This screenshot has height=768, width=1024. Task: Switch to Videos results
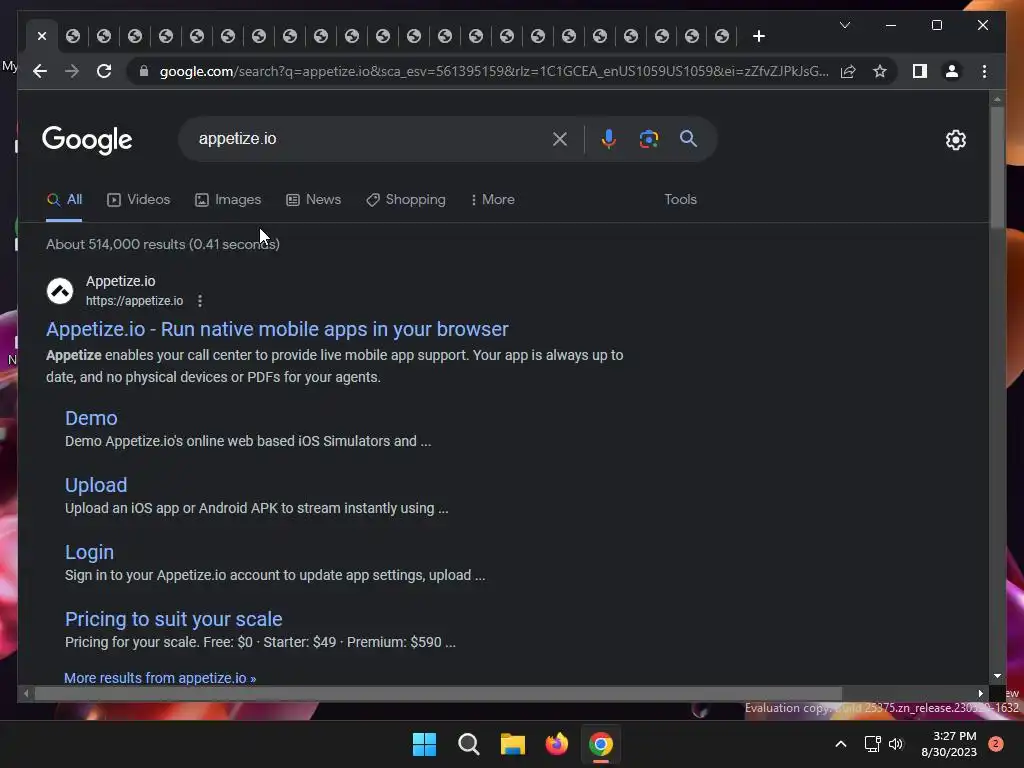[138, 200]
